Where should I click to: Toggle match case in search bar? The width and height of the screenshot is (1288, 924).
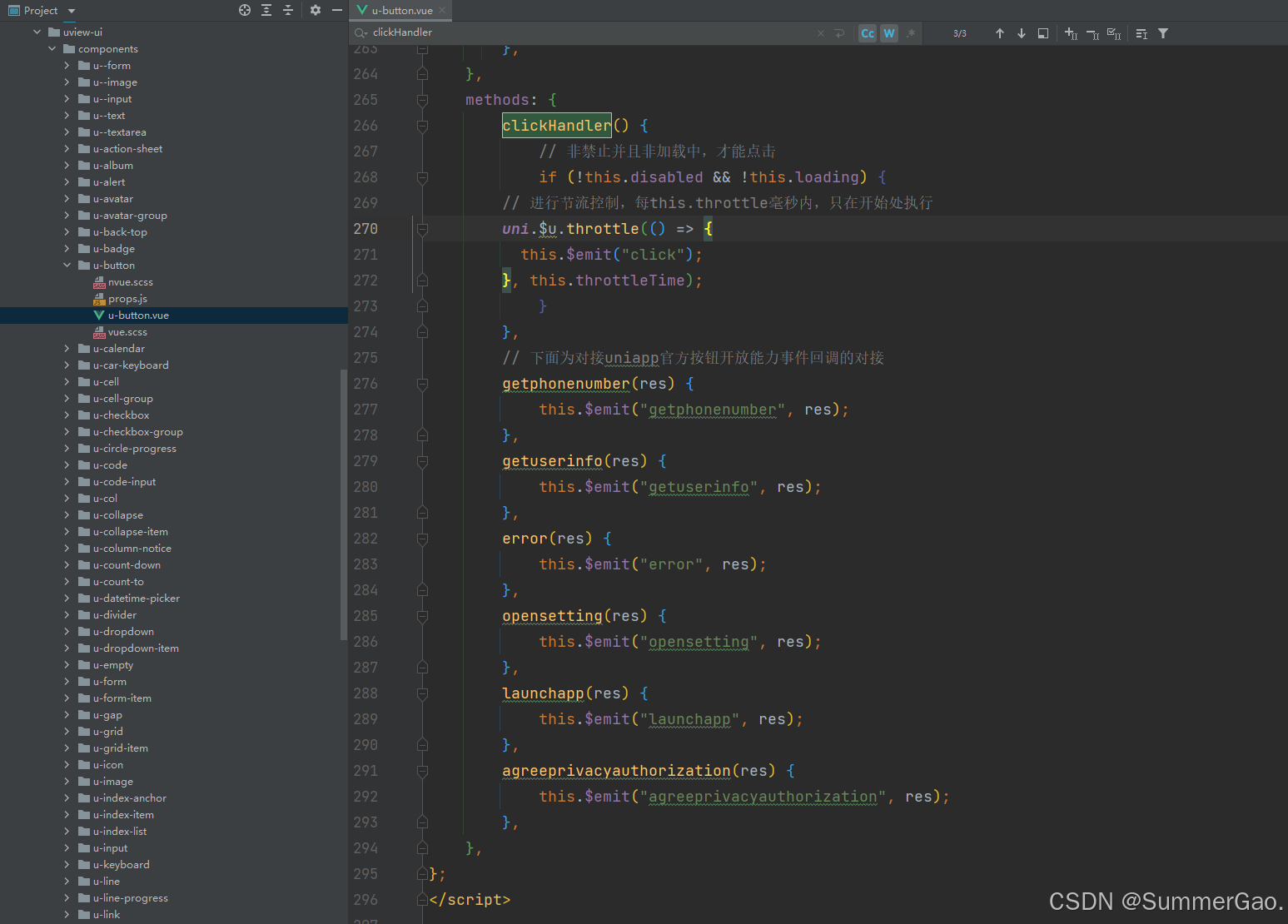coord(868,32)
